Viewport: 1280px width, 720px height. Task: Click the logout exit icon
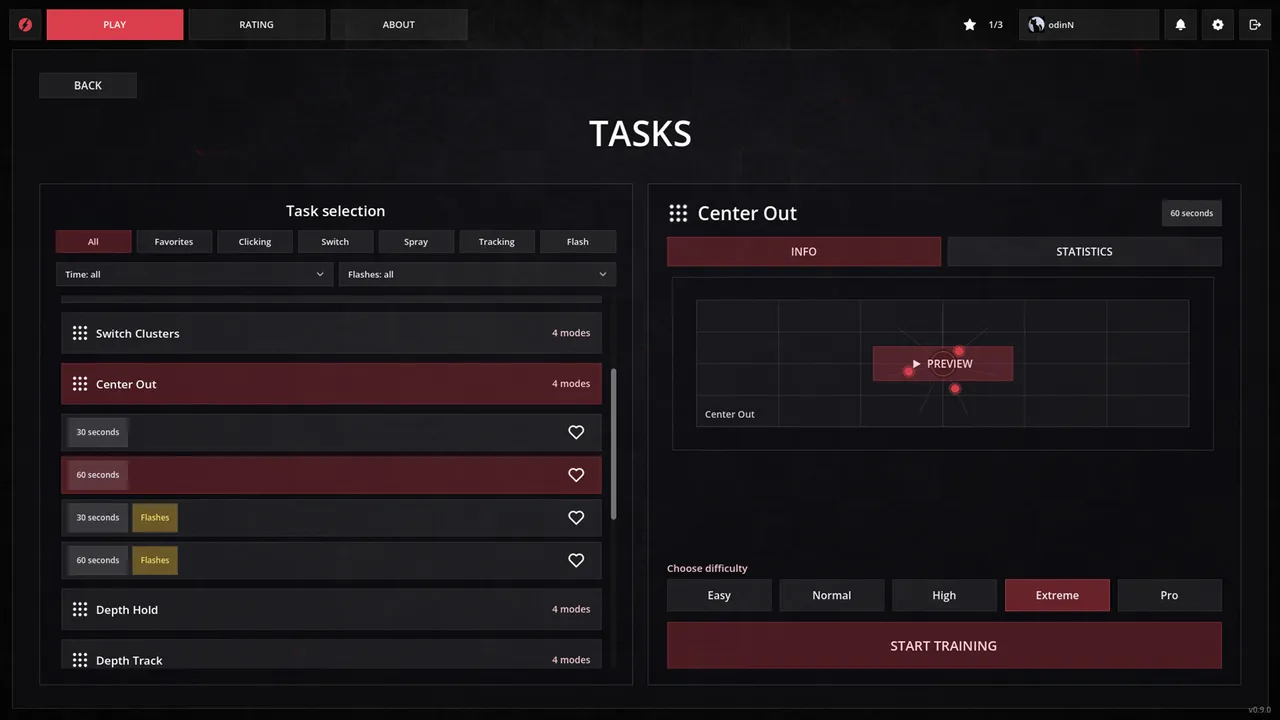coord(1255,25)
